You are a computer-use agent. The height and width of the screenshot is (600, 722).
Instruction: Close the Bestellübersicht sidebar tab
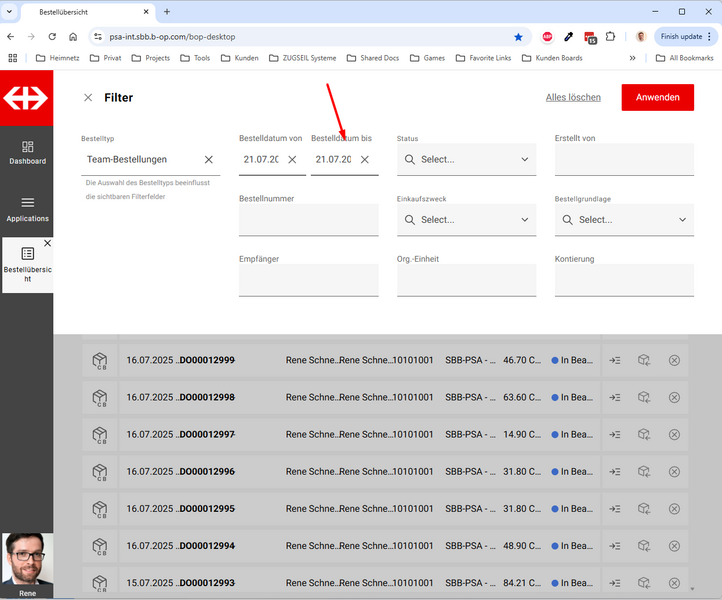[47, 243]
